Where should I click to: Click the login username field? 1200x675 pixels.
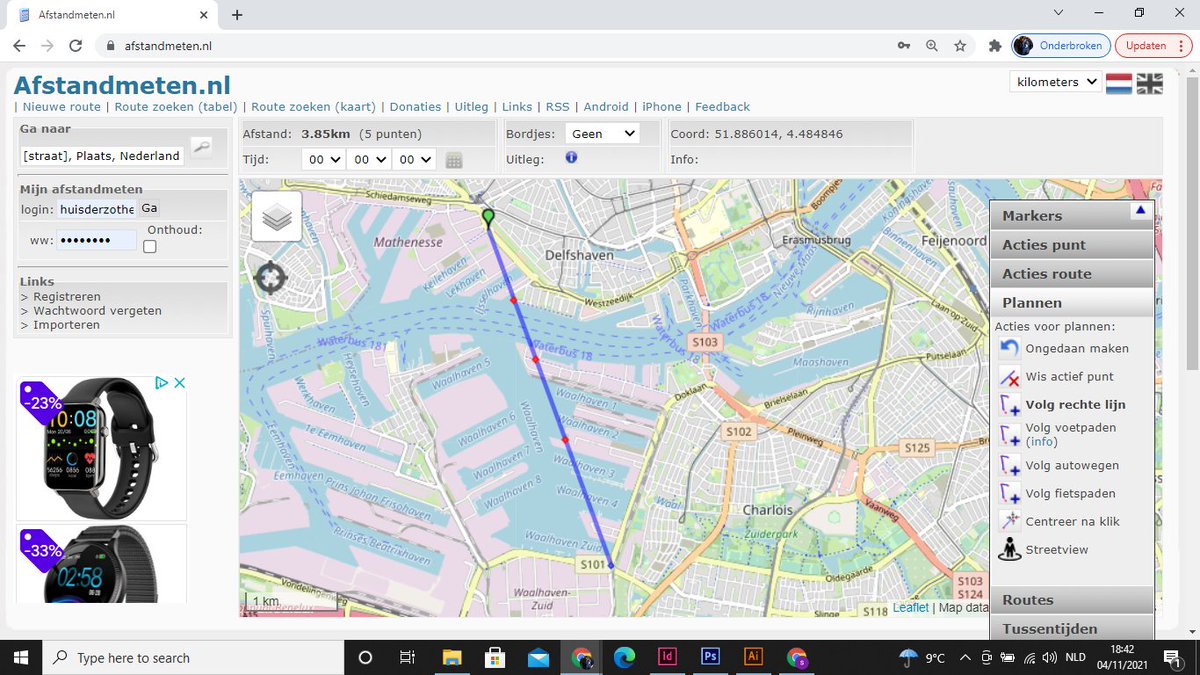pyautogui.click(x=97, y=209)
